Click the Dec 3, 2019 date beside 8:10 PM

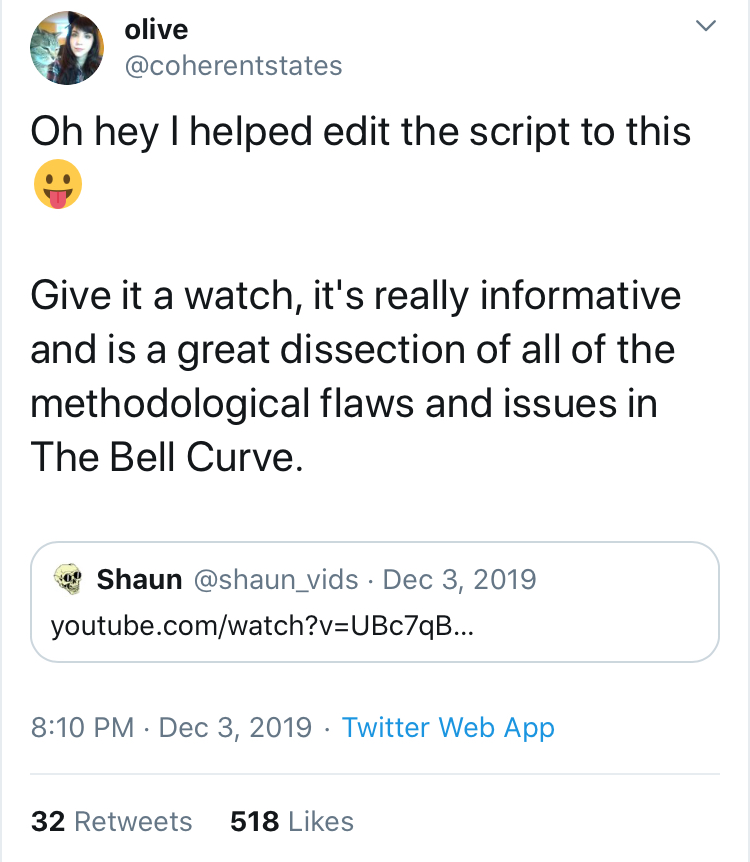[x=235, y=727]
